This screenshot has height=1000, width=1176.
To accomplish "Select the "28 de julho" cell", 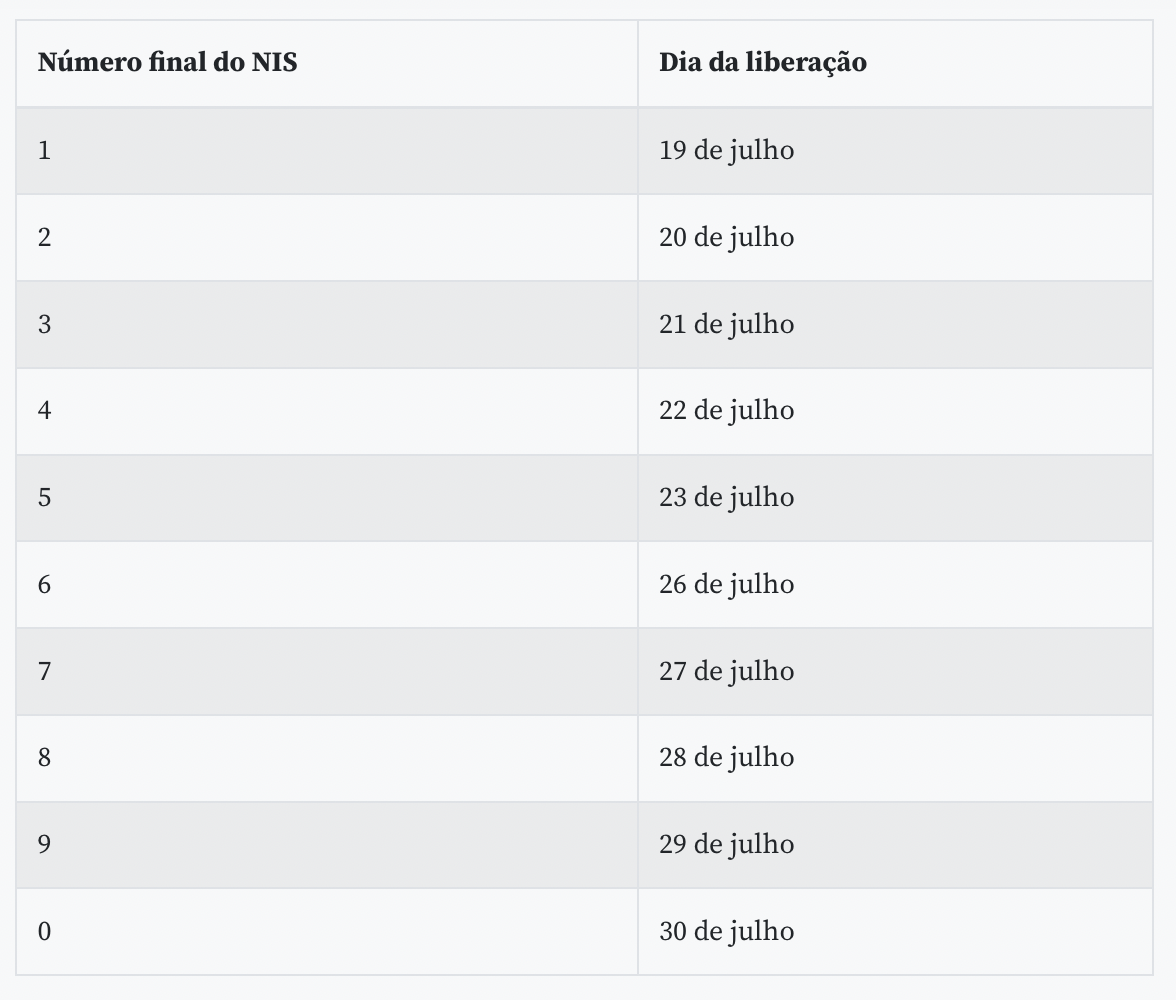I will 727,758.
